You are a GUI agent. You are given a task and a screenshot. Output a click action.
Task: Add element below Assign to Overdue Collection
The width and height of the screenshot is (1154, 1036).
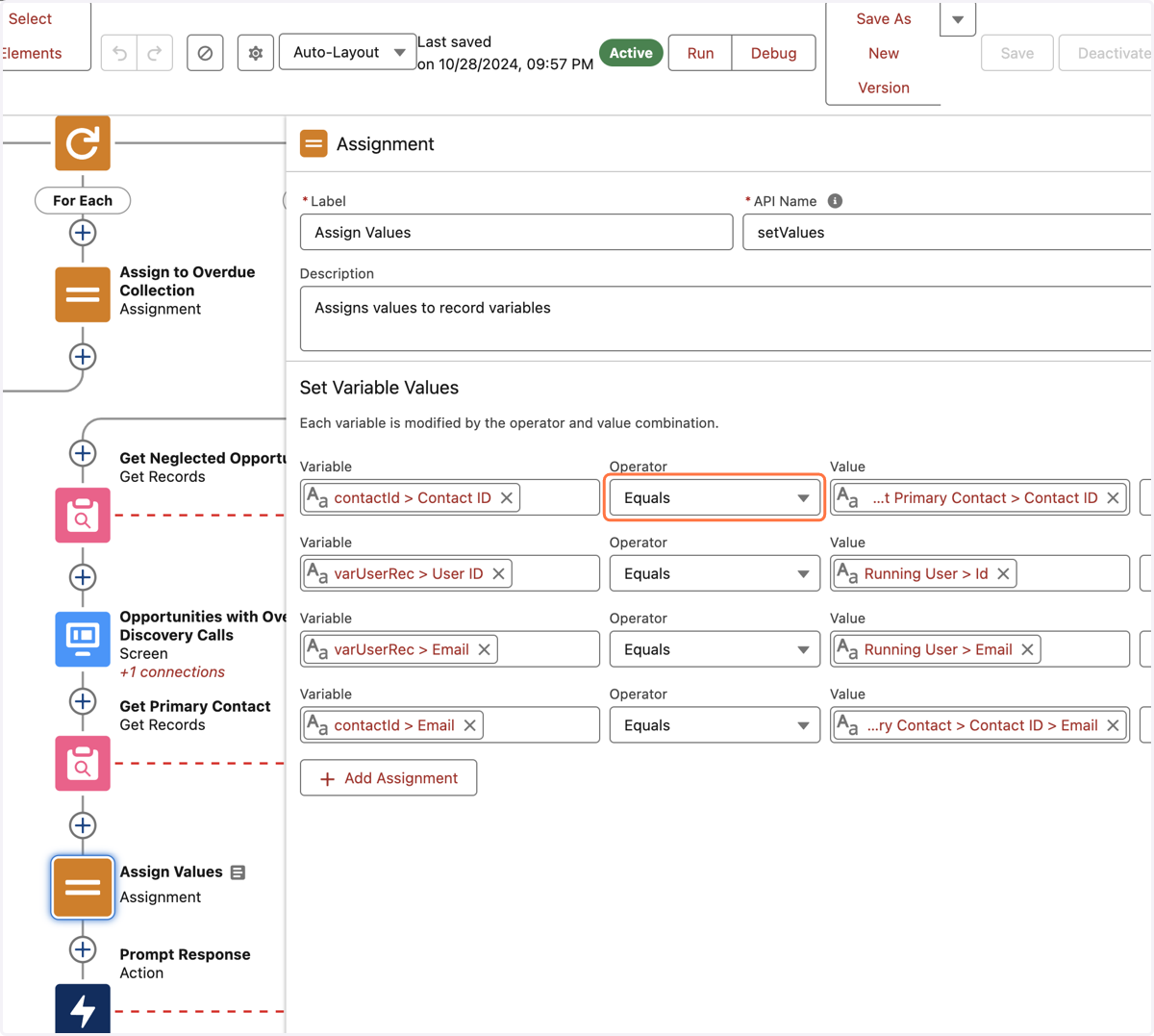[83, 357]
